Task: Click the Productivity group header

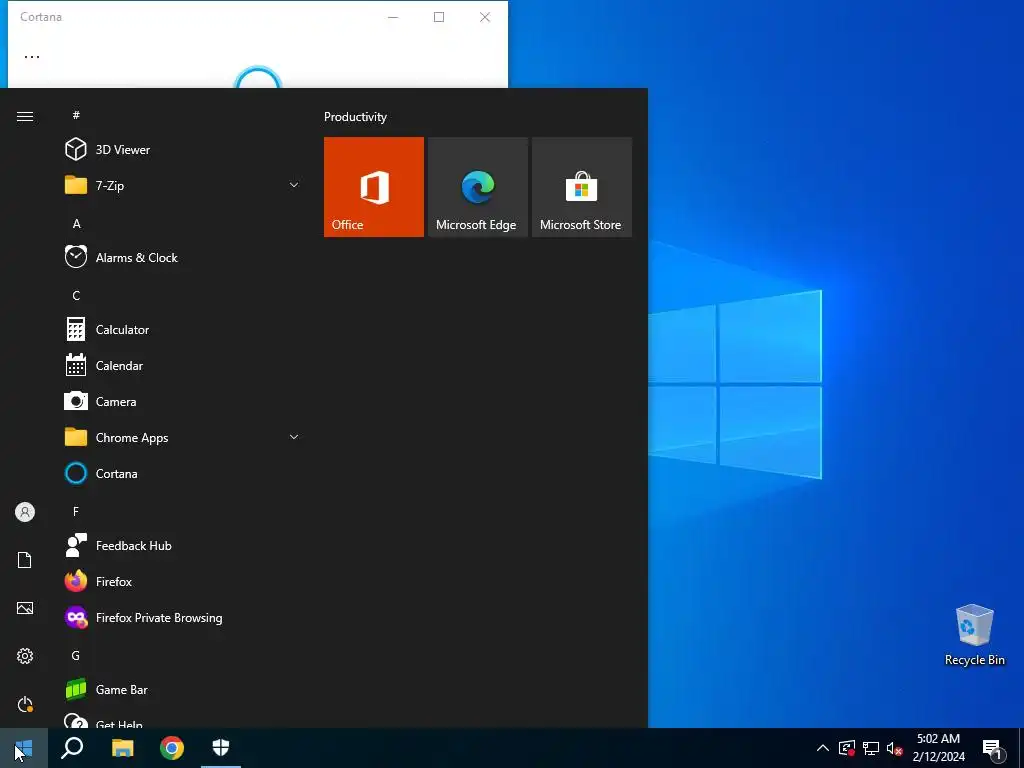Action: tap(355, 117)
